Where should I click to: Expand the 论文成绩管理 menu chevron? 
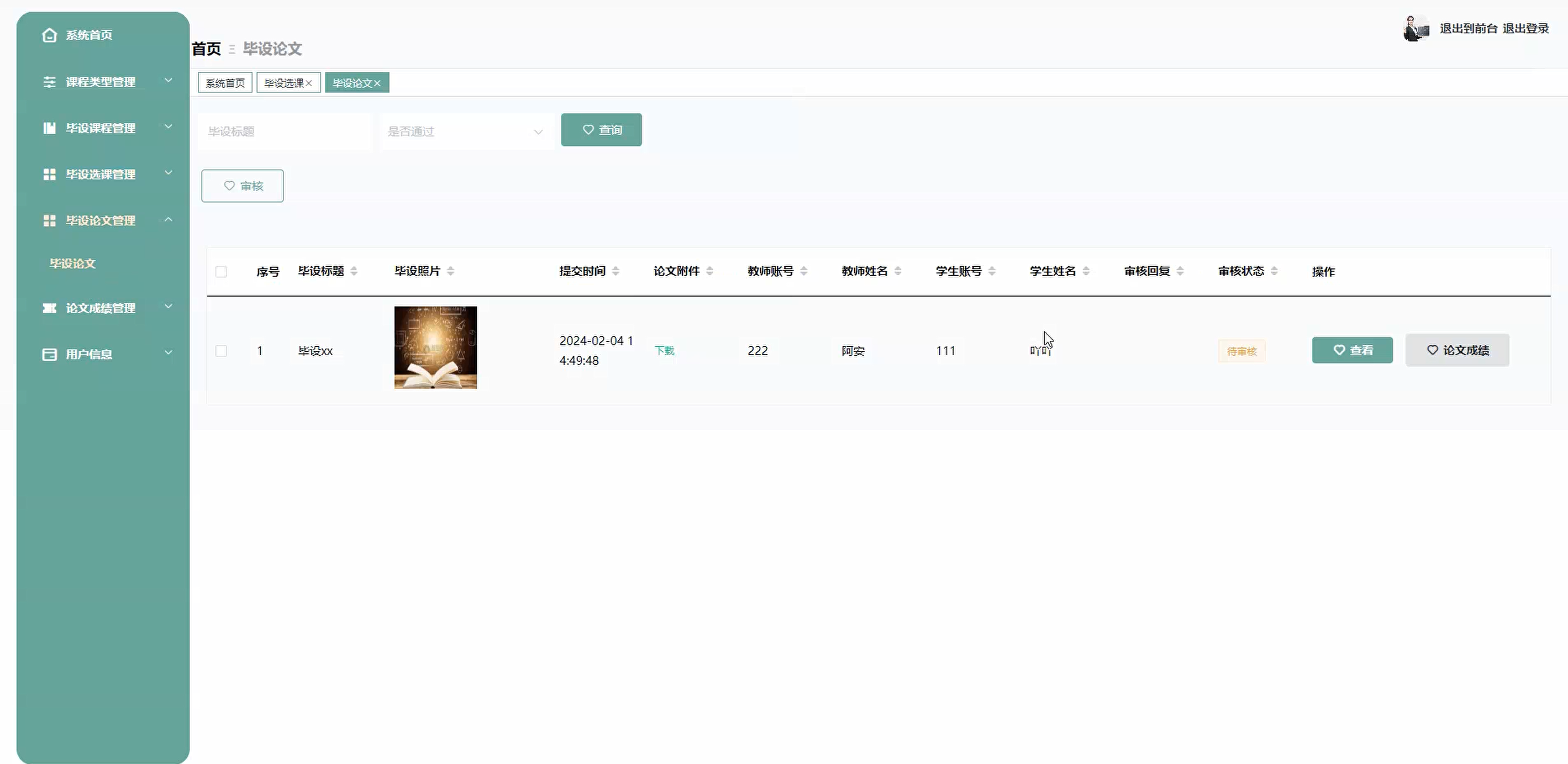(169, 306)
